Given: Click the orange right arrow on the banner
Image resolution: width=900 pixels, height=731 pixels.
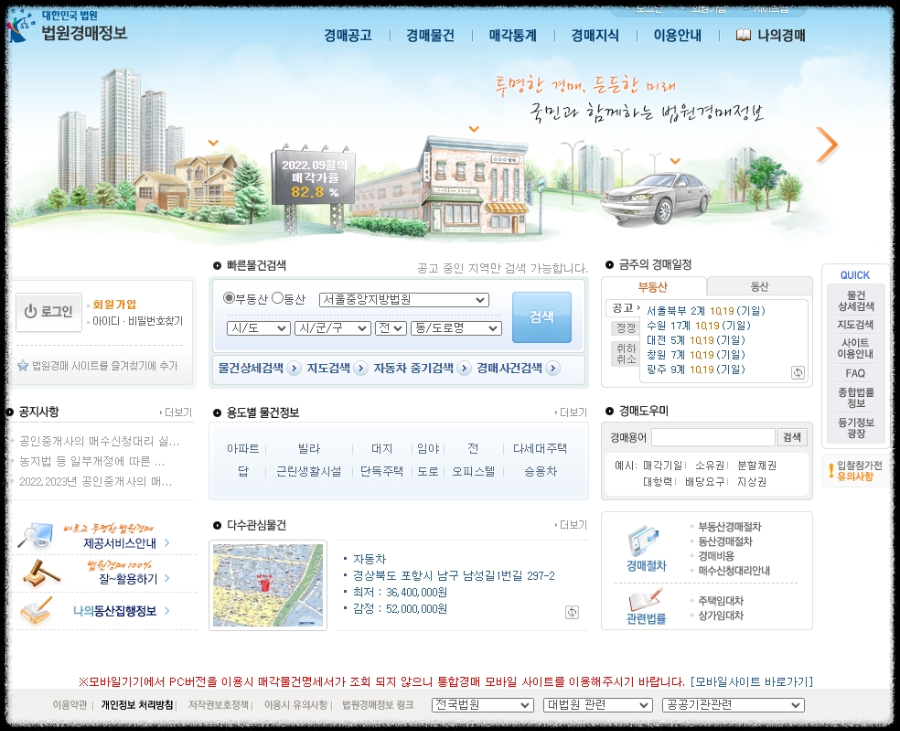Looking at the screenshot, I should point(826,146).
